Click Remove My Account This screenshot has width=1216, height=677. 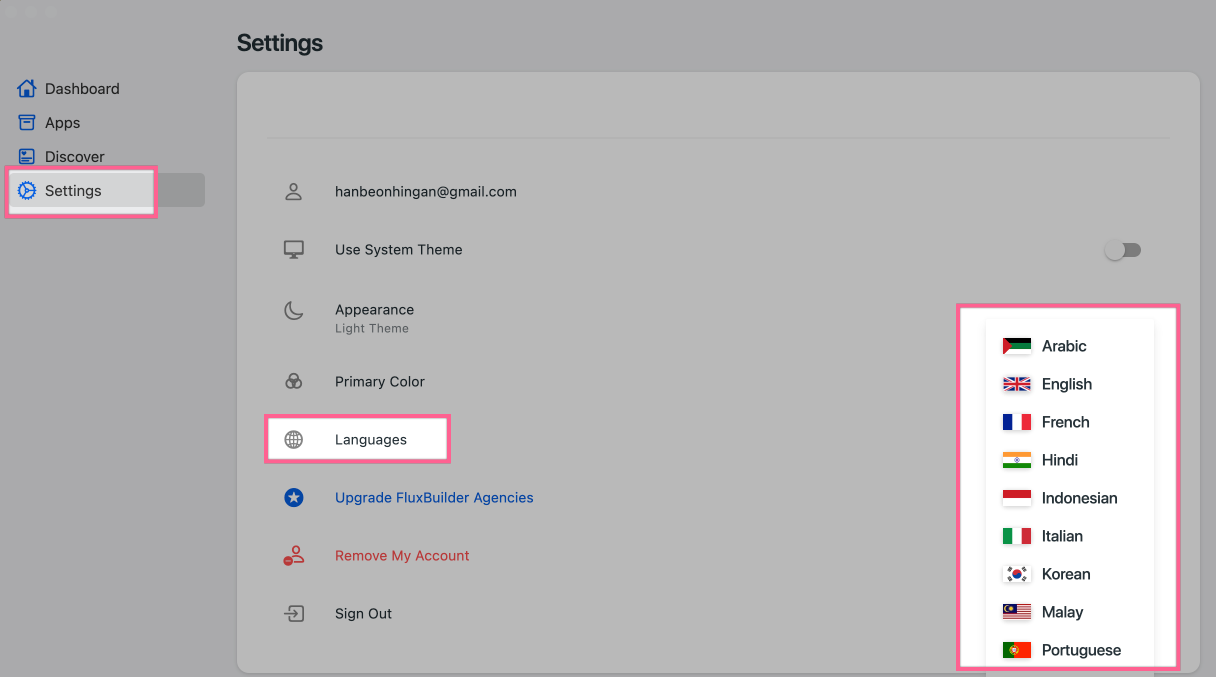[x=402, y=556]
